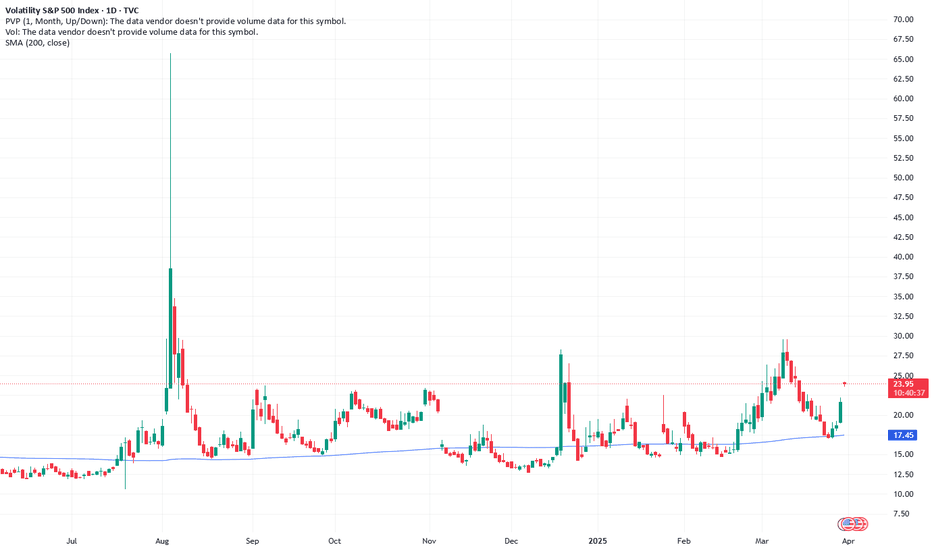Click the 40.00 price scale label
This screenshot has width=932, height=550.
click(903, 257)
